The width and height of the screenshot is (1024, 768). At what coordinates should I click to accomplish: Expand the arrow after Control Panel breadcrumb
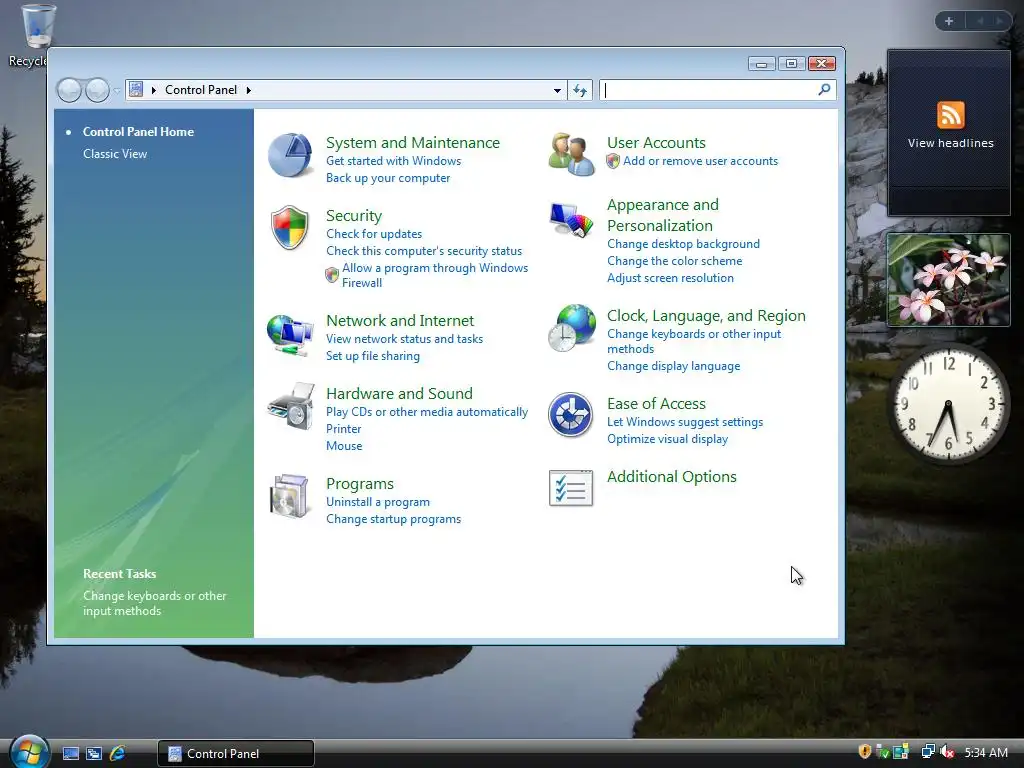249,90
